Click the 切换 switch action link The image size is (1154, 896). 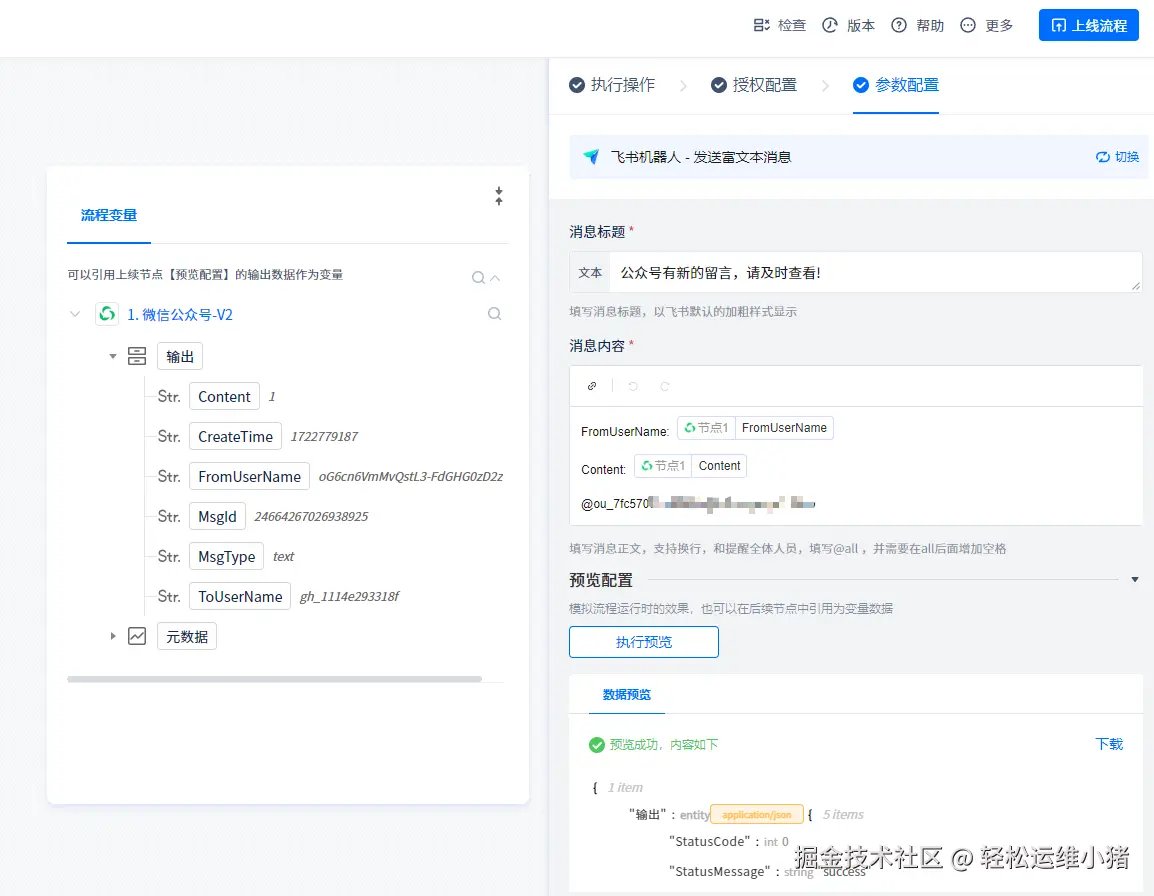coord(1117,157)
